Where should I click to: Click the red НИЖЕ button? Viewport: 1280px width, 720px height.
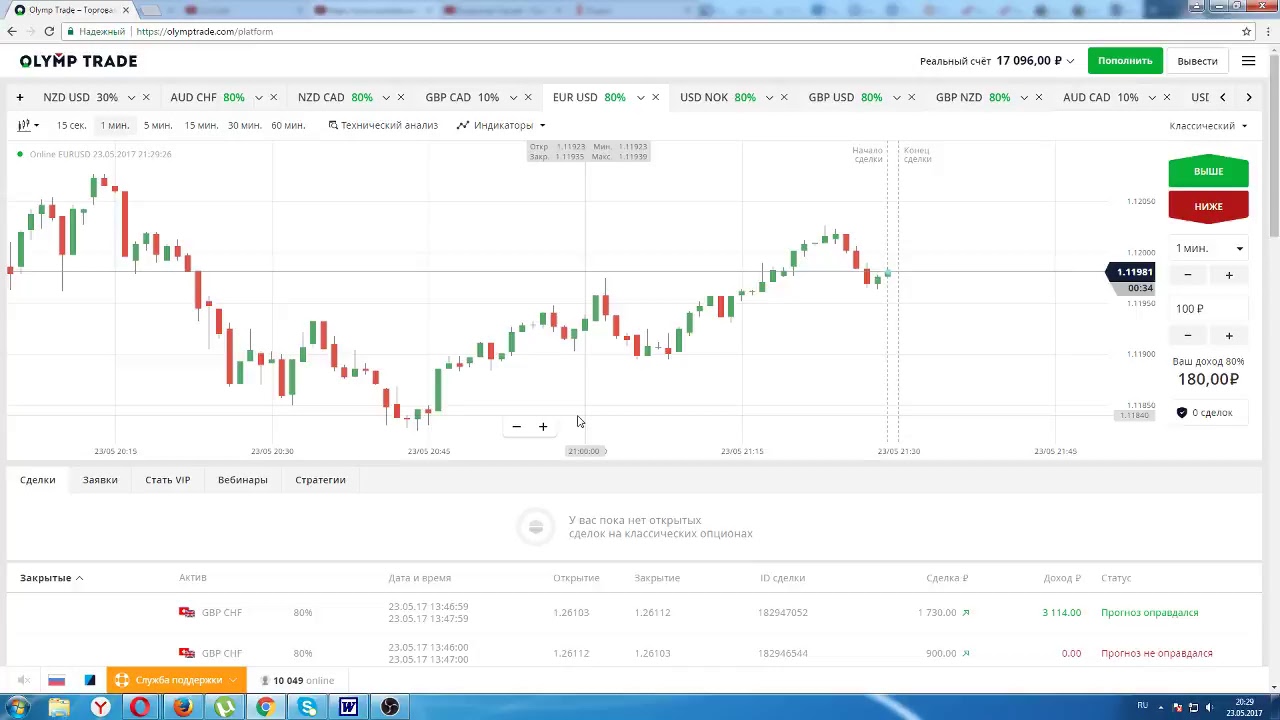point(1208,206)
